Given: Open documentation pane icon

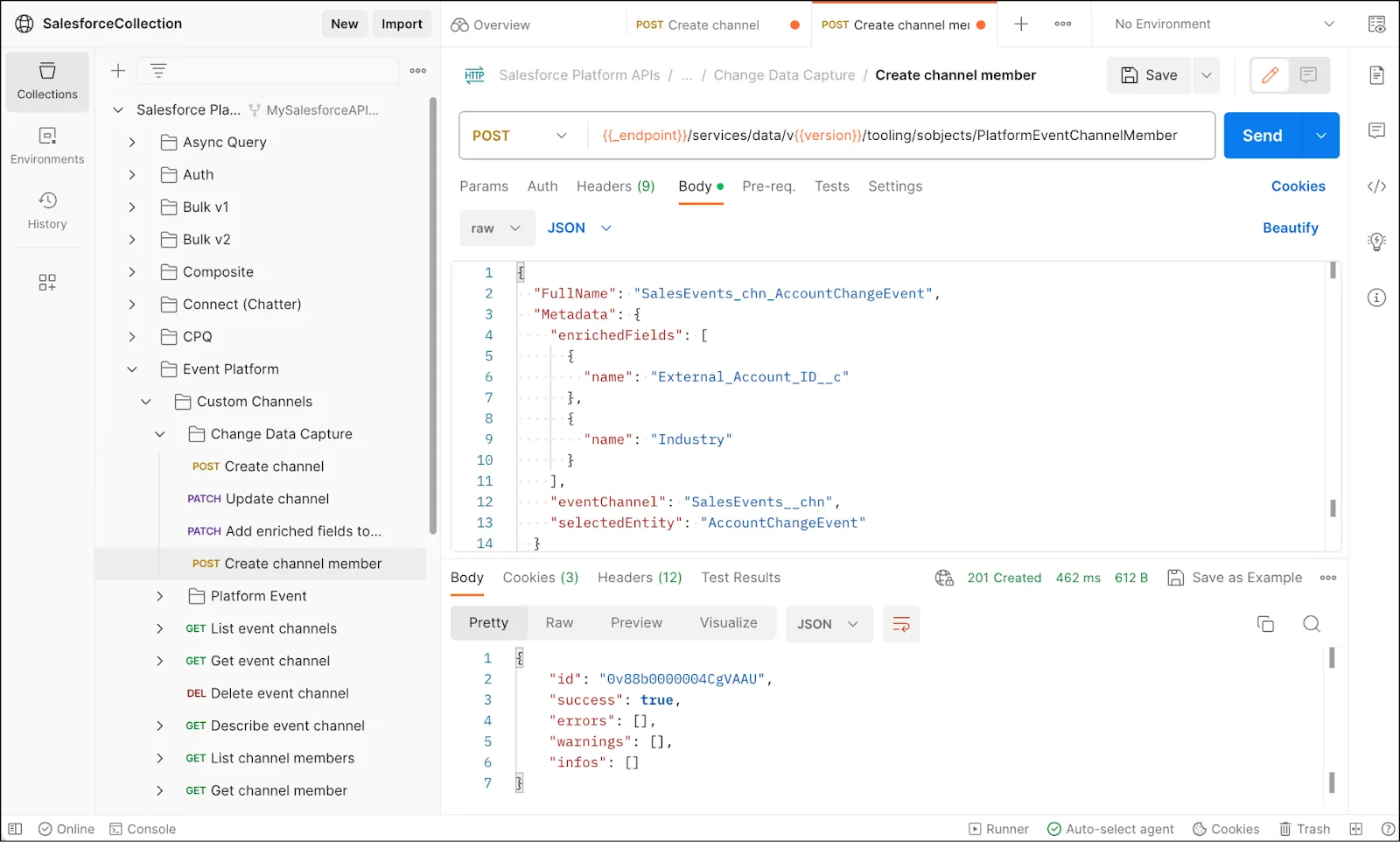Looking at the screenshot, I should tap(1376, 75).
